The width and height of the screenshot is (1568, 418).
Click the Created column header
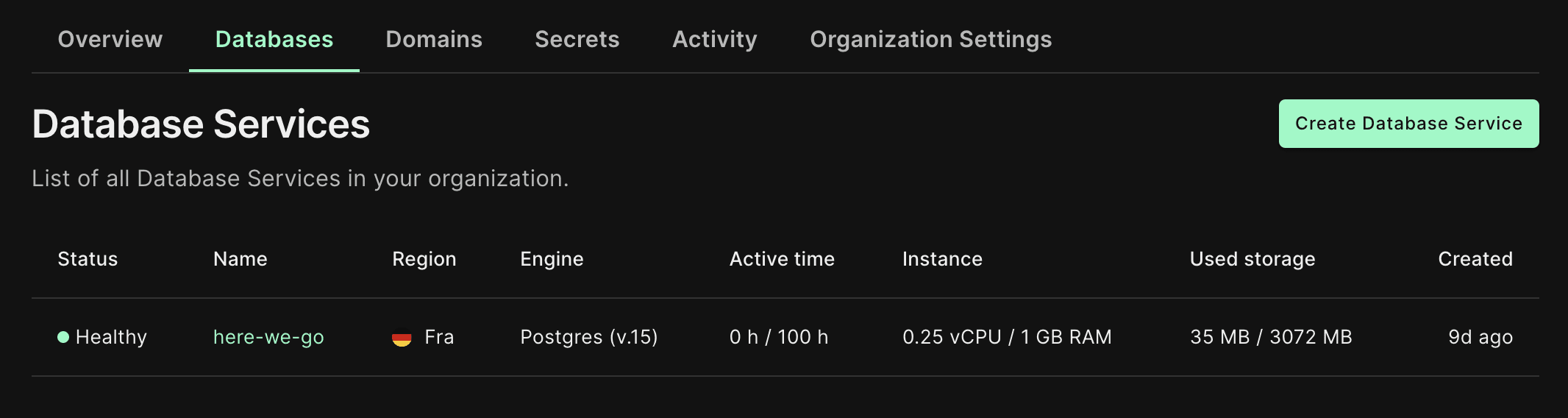1475,259
